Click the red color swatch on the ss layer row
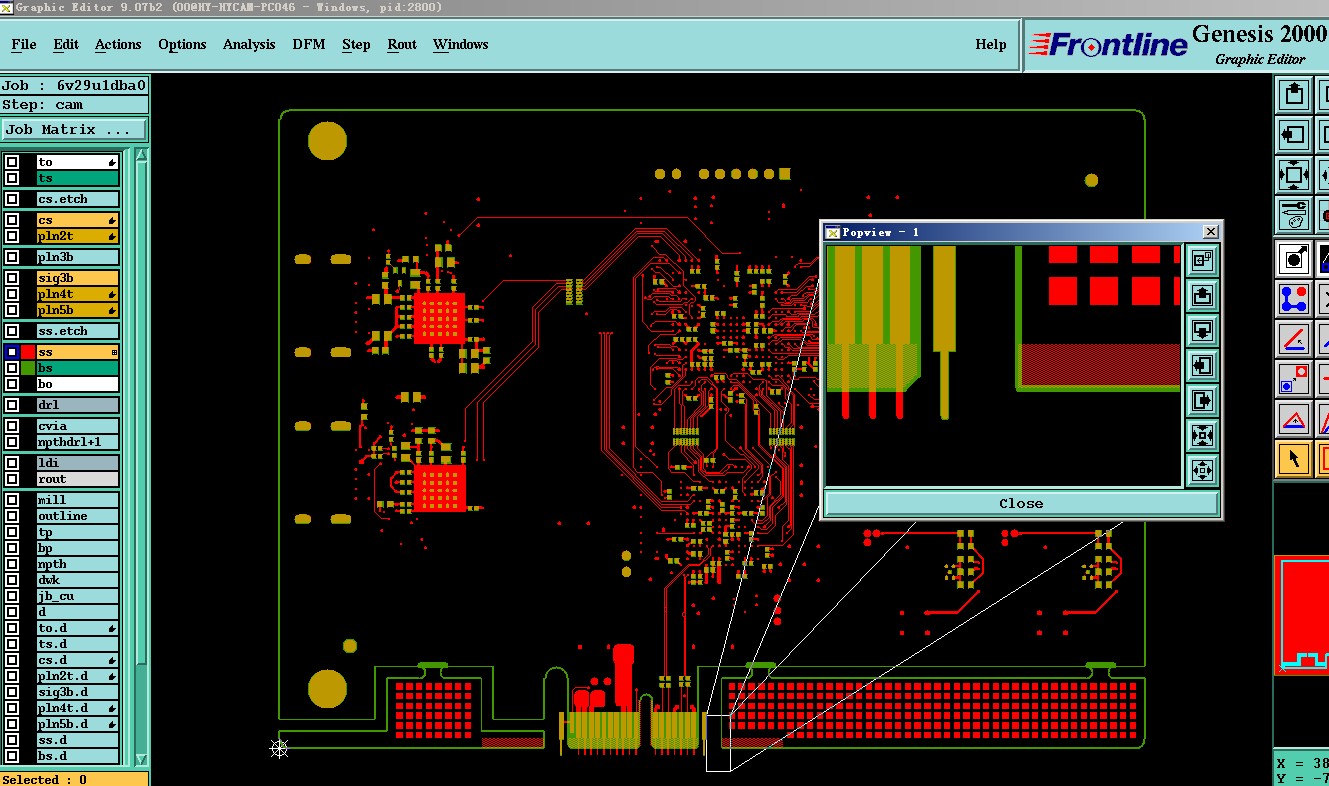The image size is (1329, 786). coord(28,352)
